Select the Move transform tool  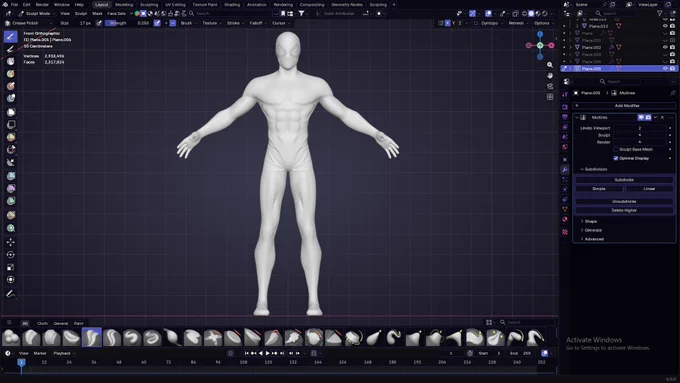pos(11,242)
